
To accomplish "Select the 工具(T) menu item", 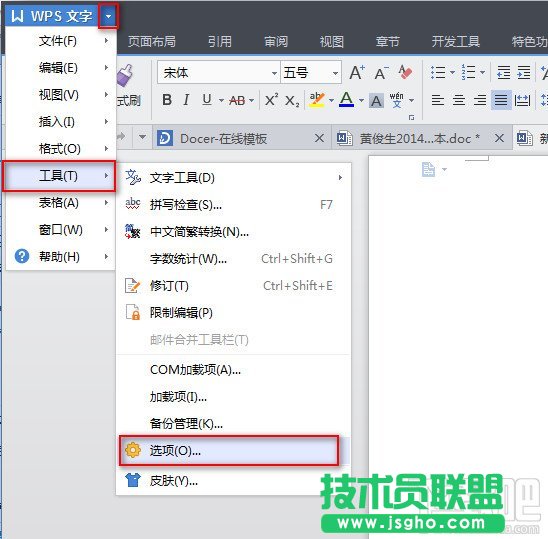I will pyautogui.click(x=59, y=176).
